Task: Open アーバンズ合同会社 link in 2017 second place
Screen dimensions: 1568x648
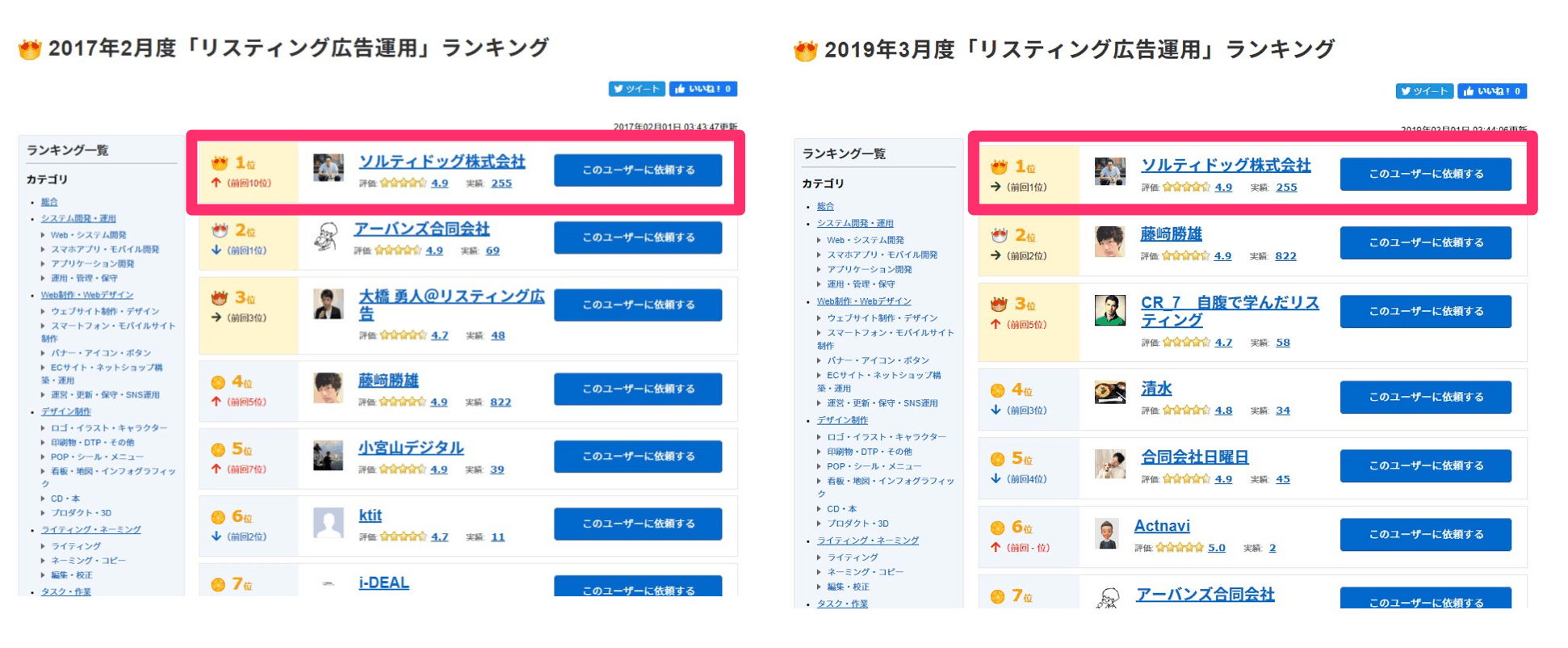Action: 421,229
